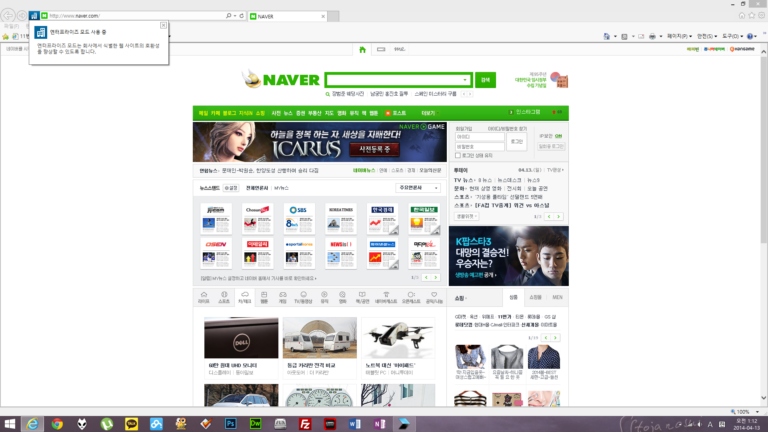Click the green Naver search button
768x432 pixels.
click(485, 80)
